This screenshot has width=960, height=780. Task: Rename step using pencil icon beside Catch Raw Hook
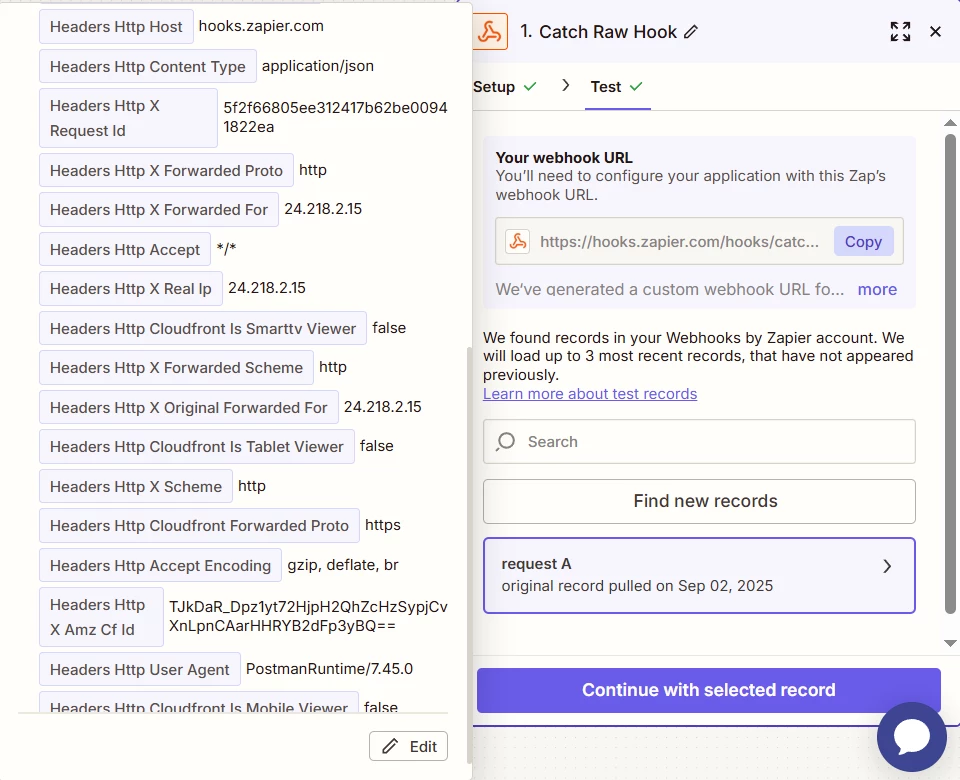point(691,32)
